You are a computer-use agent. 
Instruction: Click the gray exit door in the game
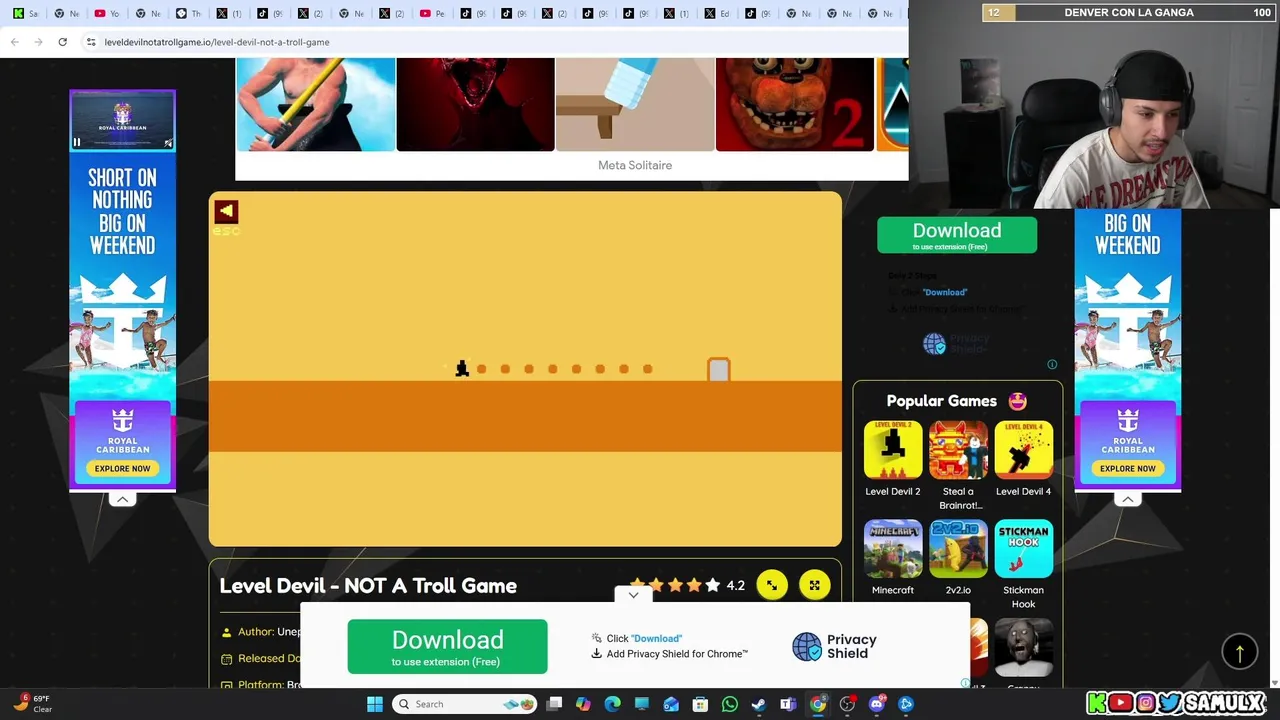(x=718, y=370)
